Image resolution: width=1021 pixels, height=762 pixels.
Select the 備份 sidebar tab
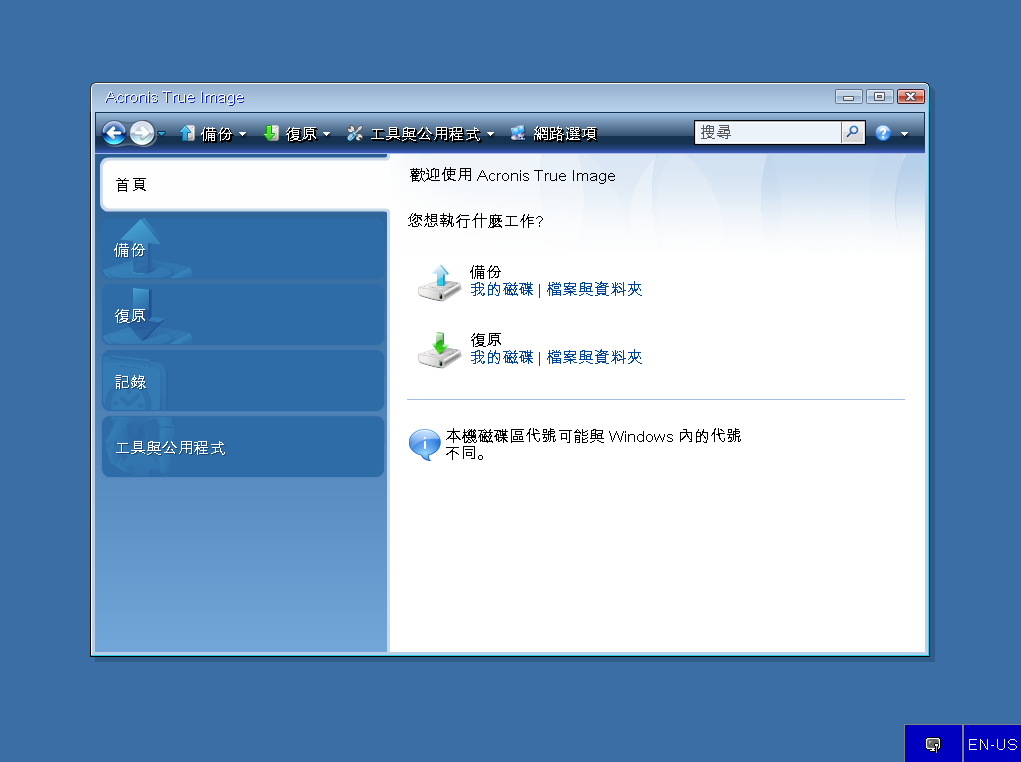(x=243, y=249)
